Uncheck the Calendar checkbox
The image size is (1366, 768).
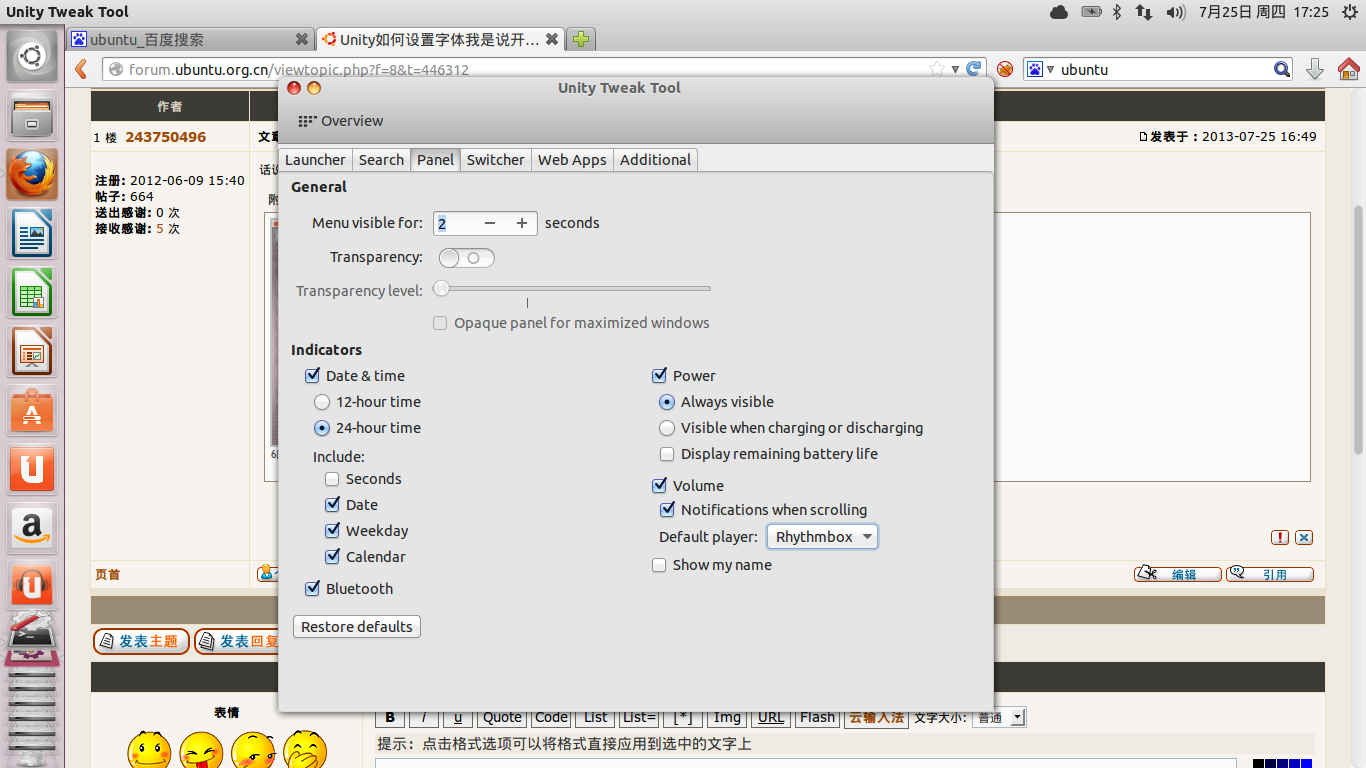(x=332, y=557)
